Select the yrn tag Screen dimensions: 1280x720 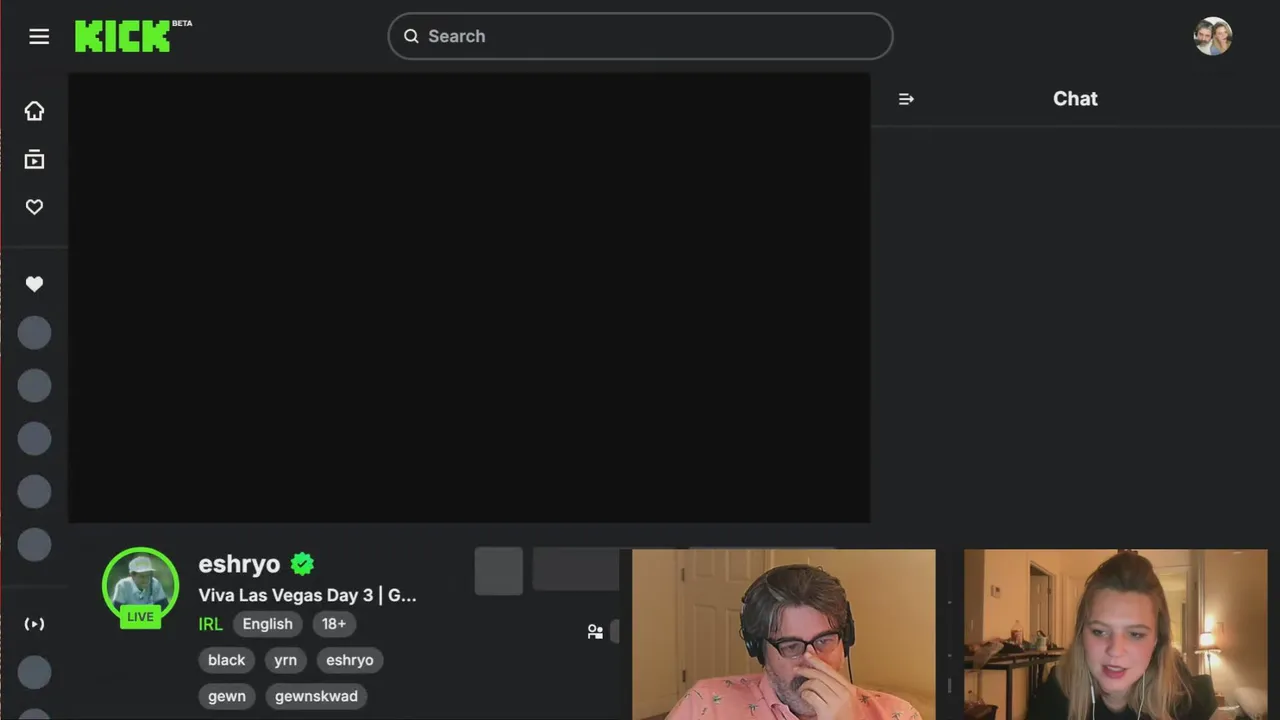(x=286, y=660)
